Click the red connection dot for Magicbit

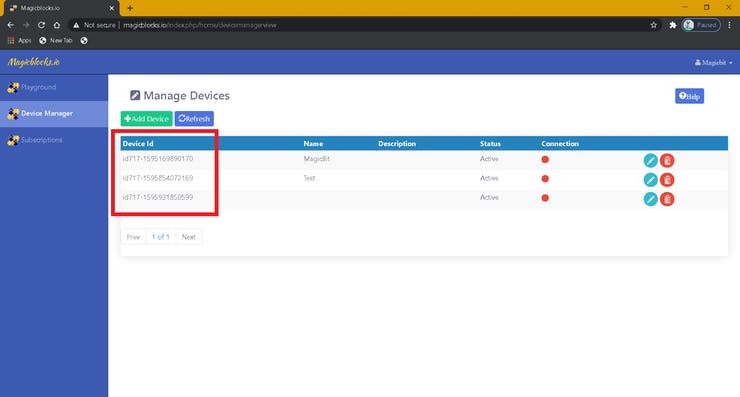click(x=545, y=160)
